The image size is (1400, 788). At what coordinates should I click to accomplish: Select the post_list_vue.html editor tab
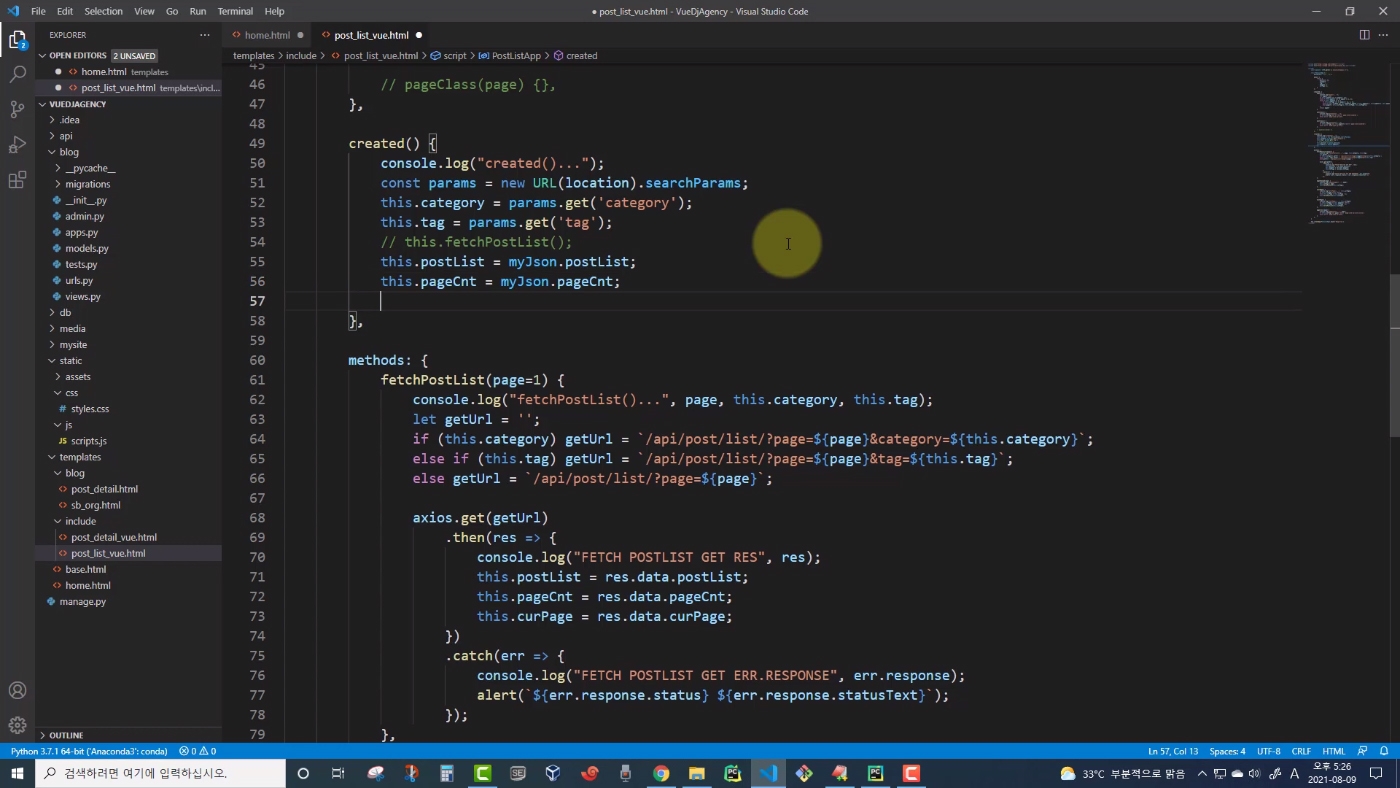pos(371,35)
